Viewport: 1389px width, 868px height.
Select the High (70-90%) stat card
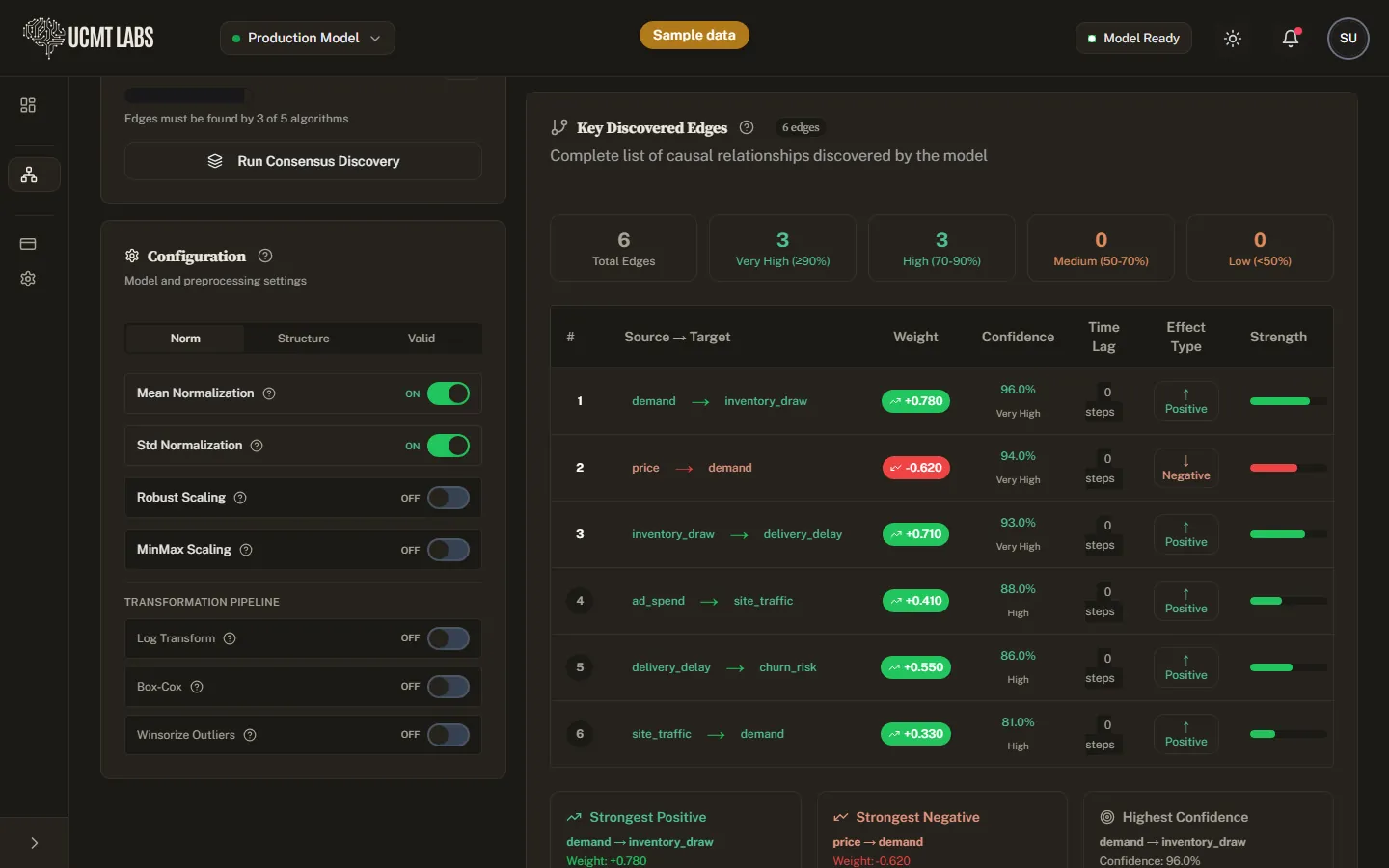[x=941, y=248]
